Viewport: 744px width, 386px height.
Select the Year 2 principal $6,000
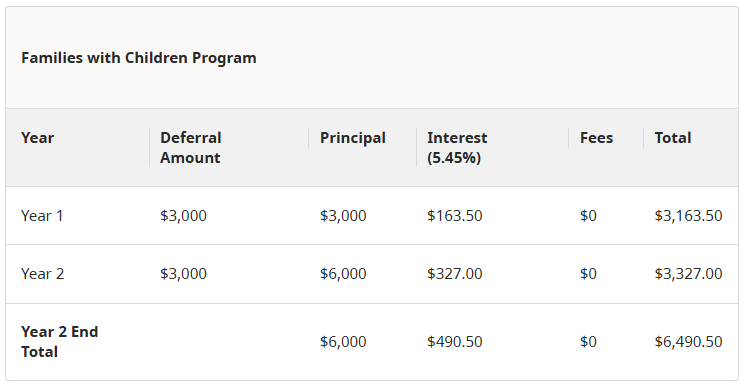tap(343, 274)
